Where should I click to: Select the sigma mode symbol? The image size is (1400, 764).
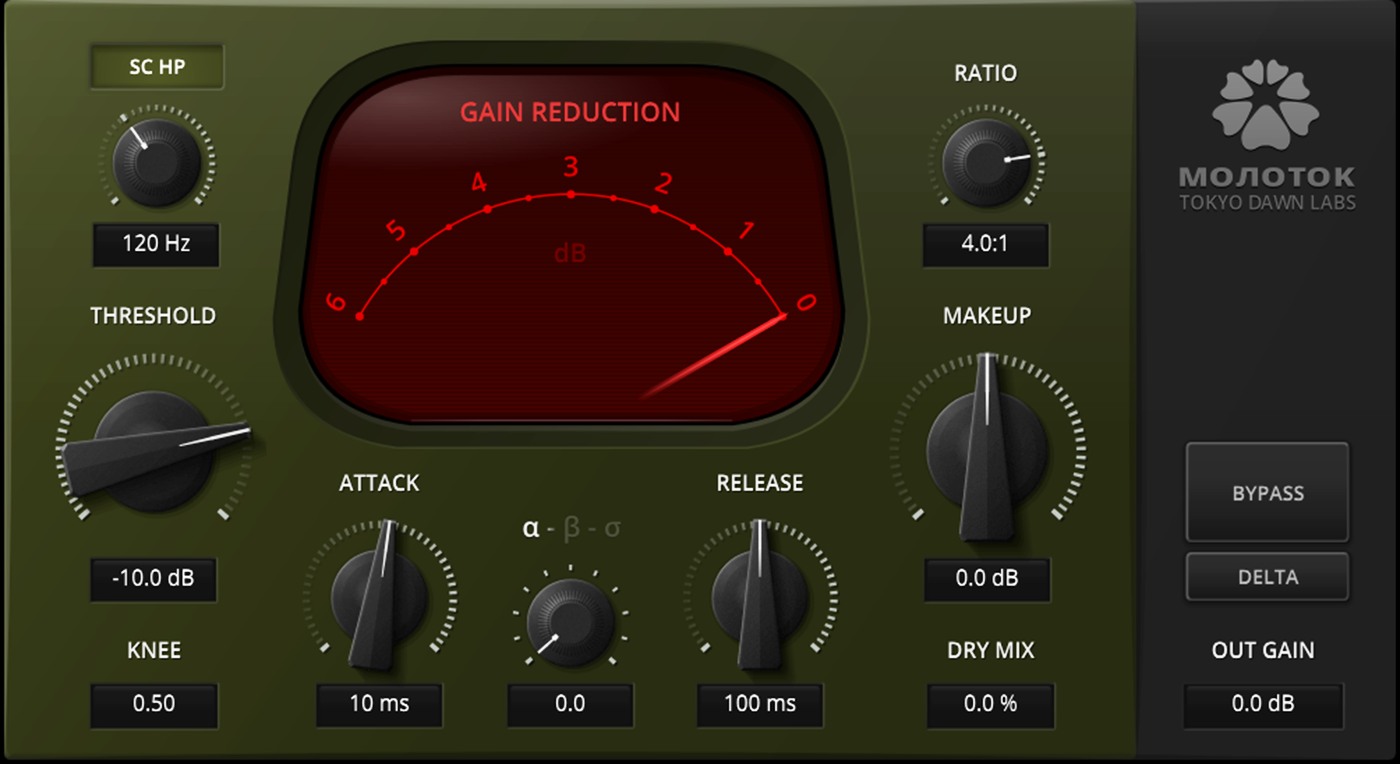[611, 528]
